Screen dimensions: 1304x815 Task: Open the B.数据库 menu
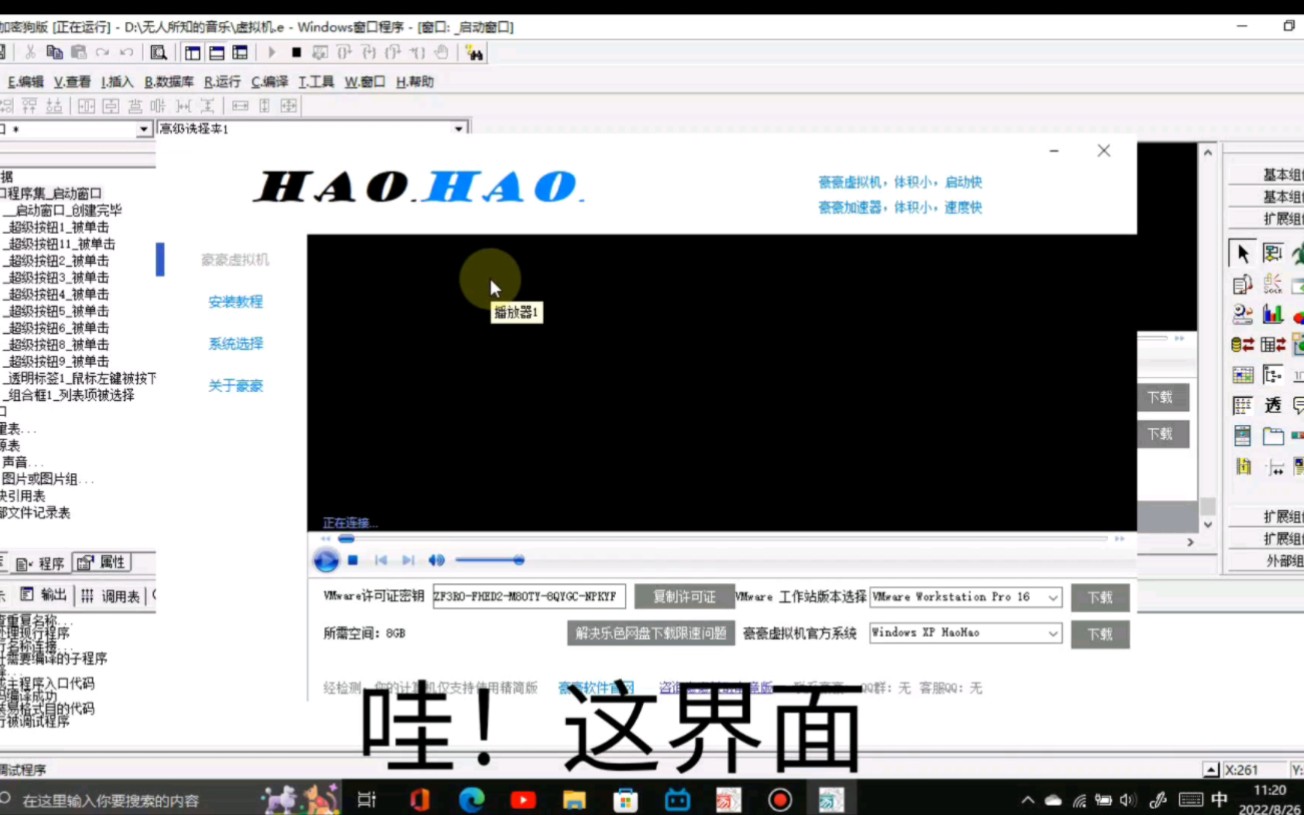[x=169, y=82]
